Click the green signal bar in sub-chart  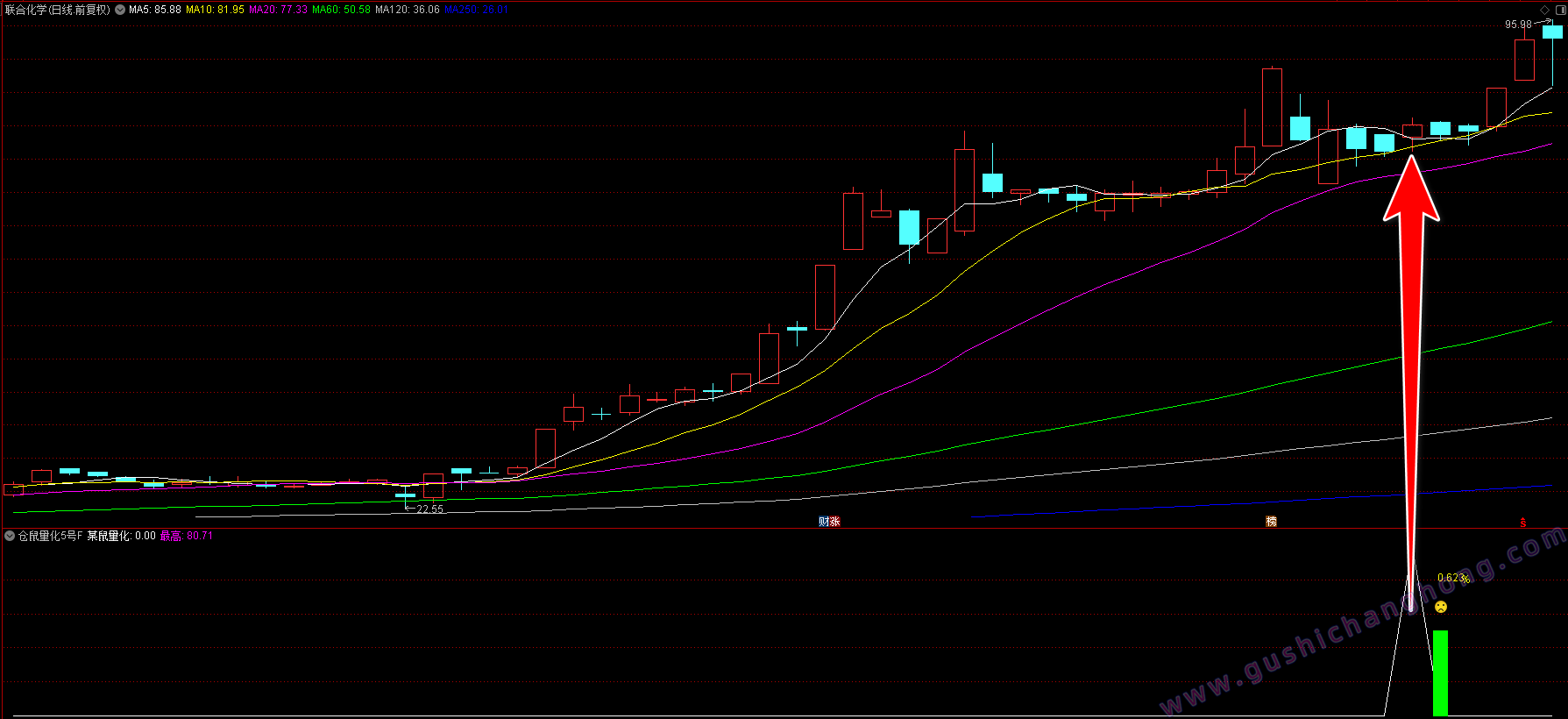pyautogui.click(x=1440, y=673)
